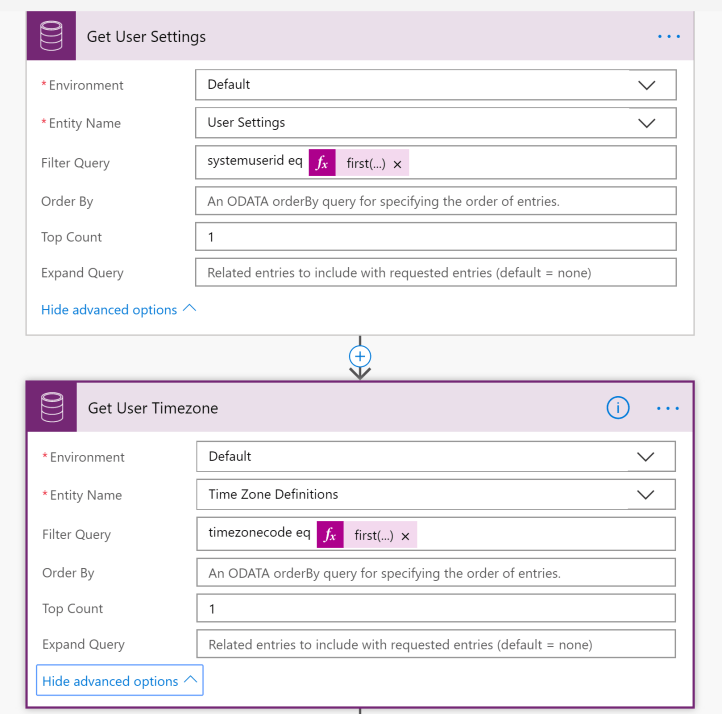
Task: Click Order By field in Get User Settings
Action: [x=435, y=201]
